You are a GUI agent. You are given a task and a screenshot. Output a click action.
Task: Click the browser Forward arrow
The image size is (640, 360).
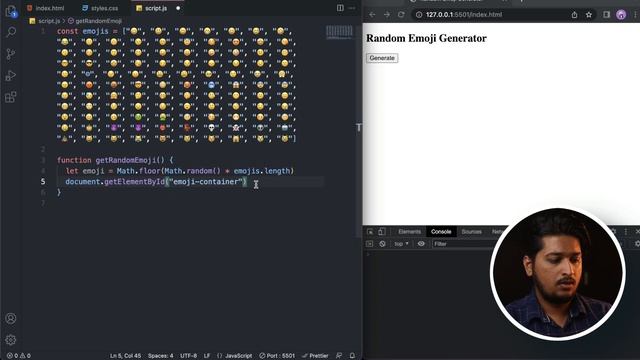click(x=387, y=15)
